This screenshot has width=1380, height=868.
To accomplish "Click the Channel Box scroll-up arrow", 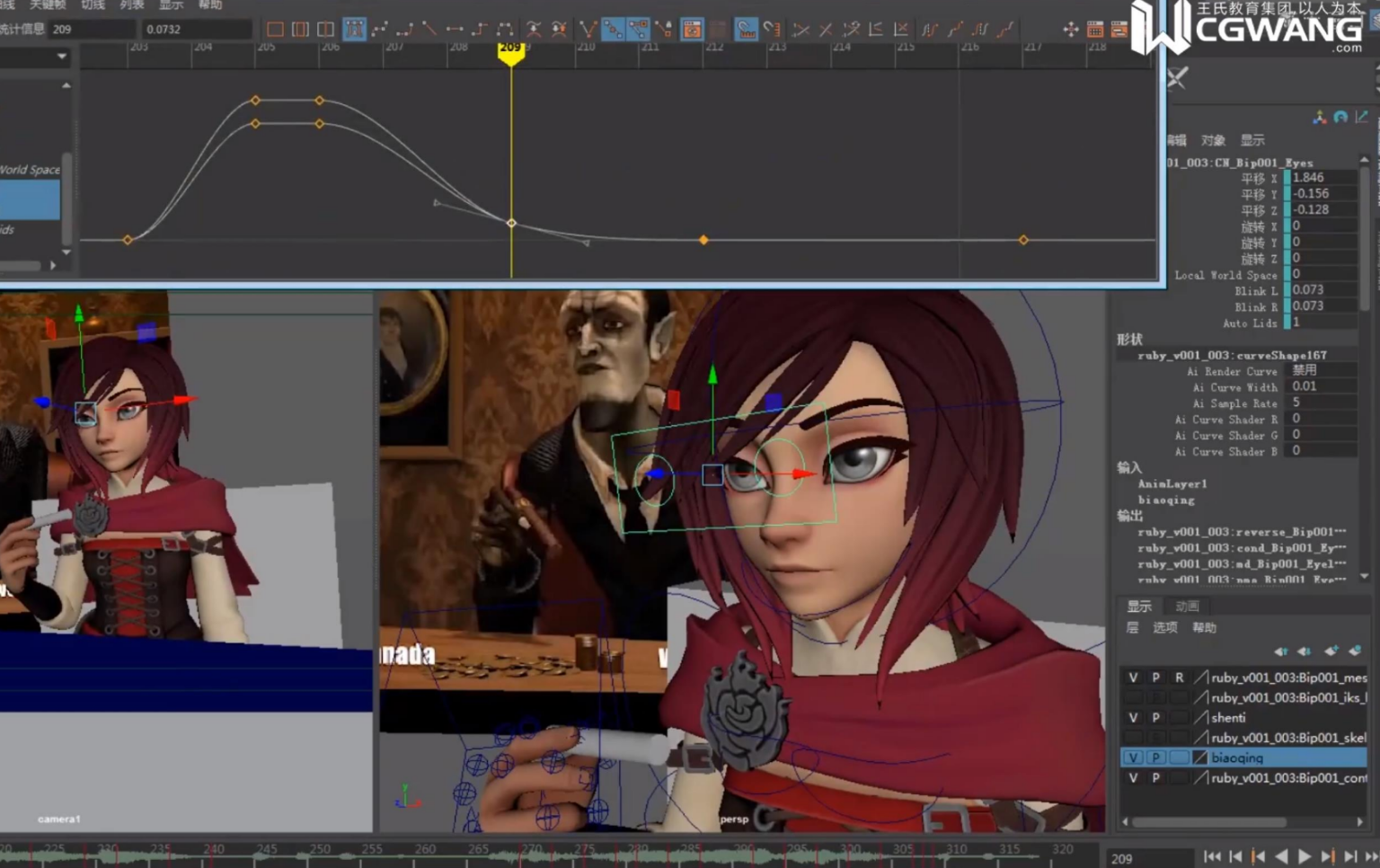I will (x=1365, y=160).
